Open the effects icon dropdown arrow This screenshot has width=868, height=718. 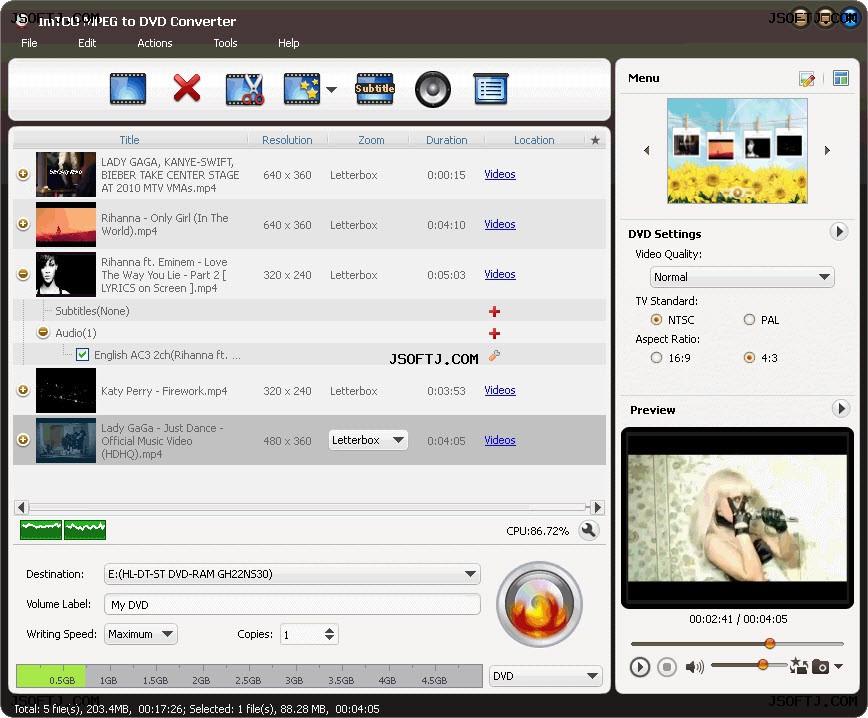[x=332, y=89]
